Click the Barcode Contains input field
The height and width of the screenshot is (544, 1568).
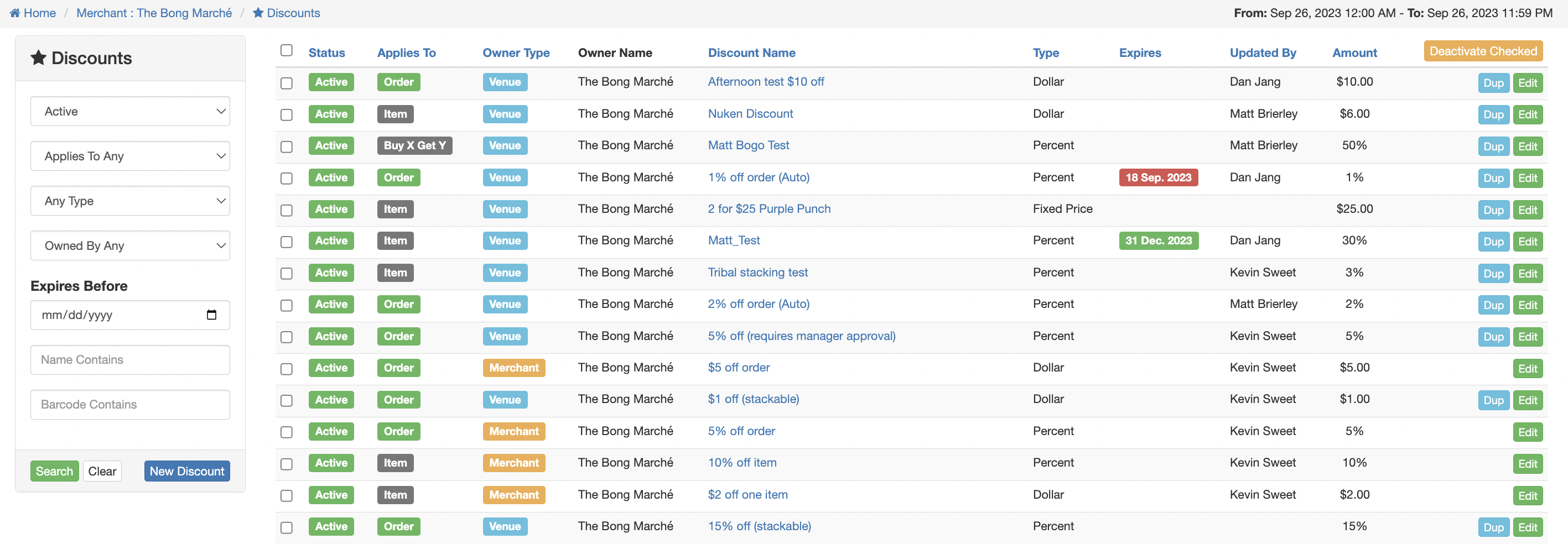pos(130,405)
